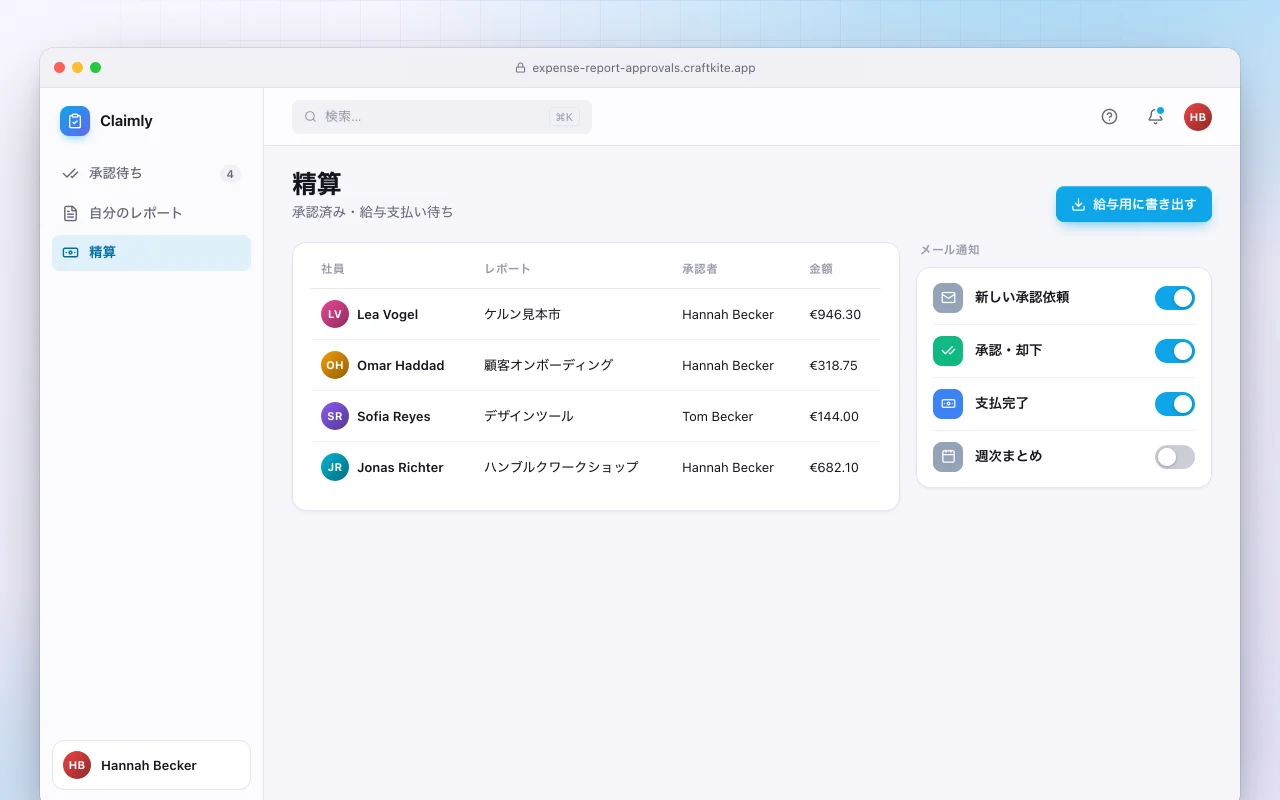Open the help question mark icon

coord(1109,117)
